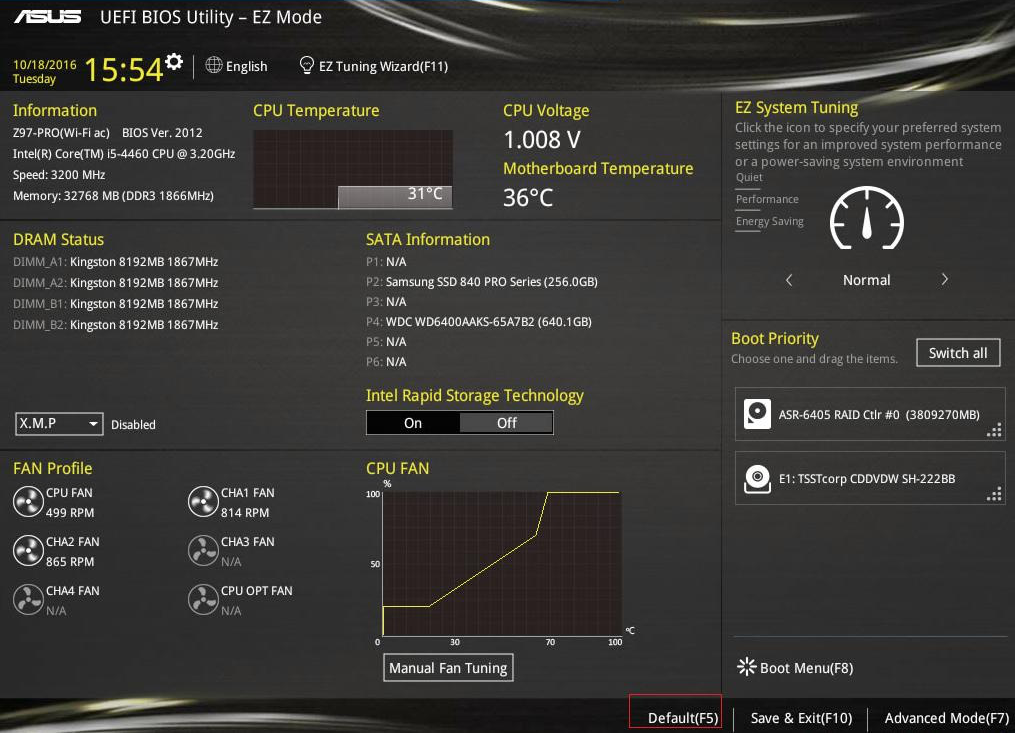Screen dimensions: 1015x733
Task: Click the Boot Menu star icon
Action: (746, 667)
